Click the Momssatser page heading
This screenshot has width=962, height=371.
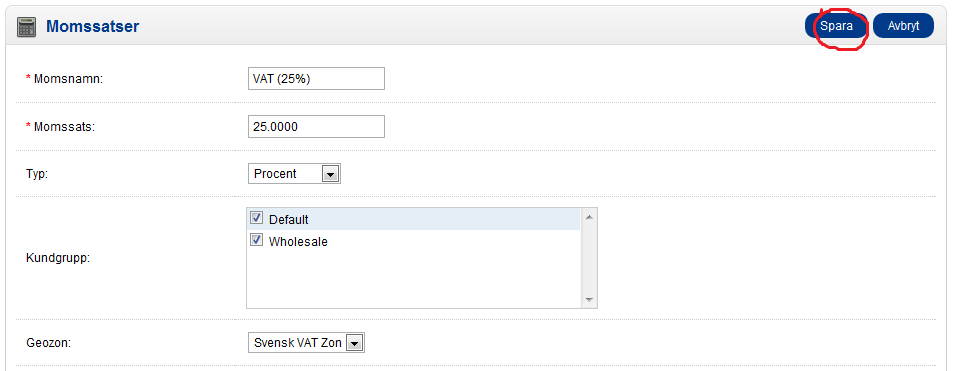click(x=93, y=26)
